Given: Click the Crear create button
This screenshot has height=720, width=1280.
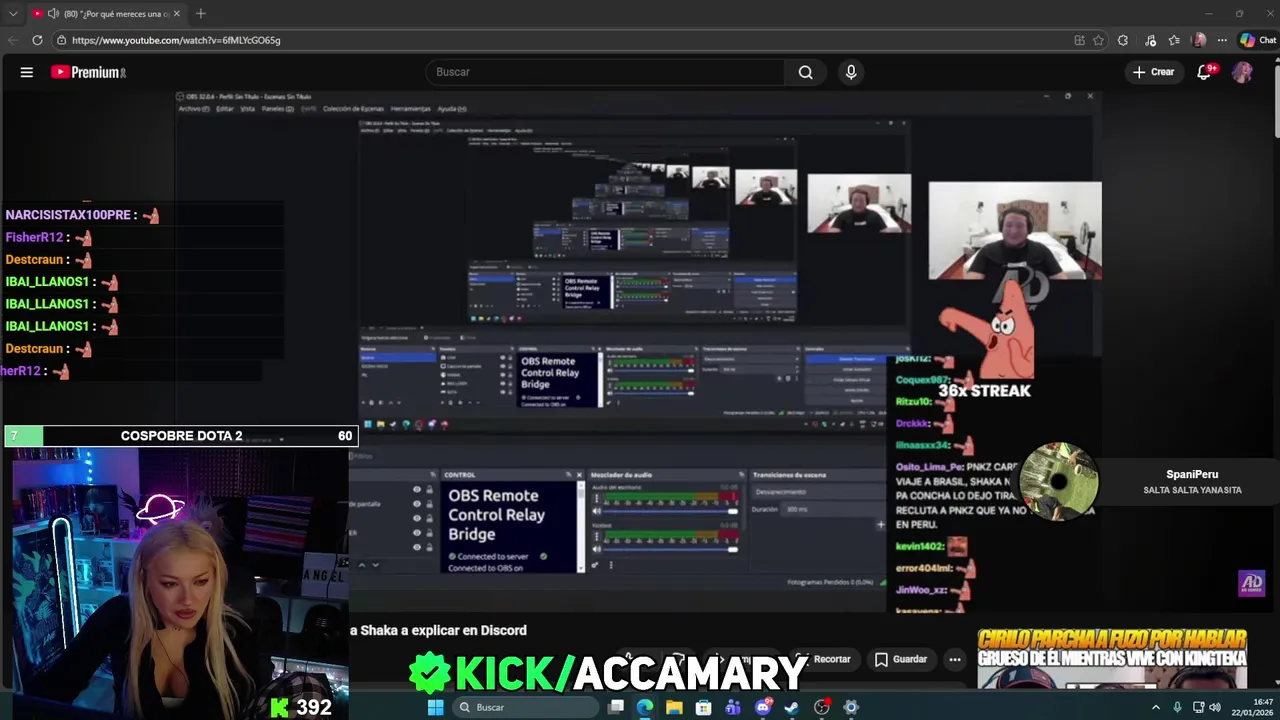Looking at the screenshot, I should [x=1154, y=72].
